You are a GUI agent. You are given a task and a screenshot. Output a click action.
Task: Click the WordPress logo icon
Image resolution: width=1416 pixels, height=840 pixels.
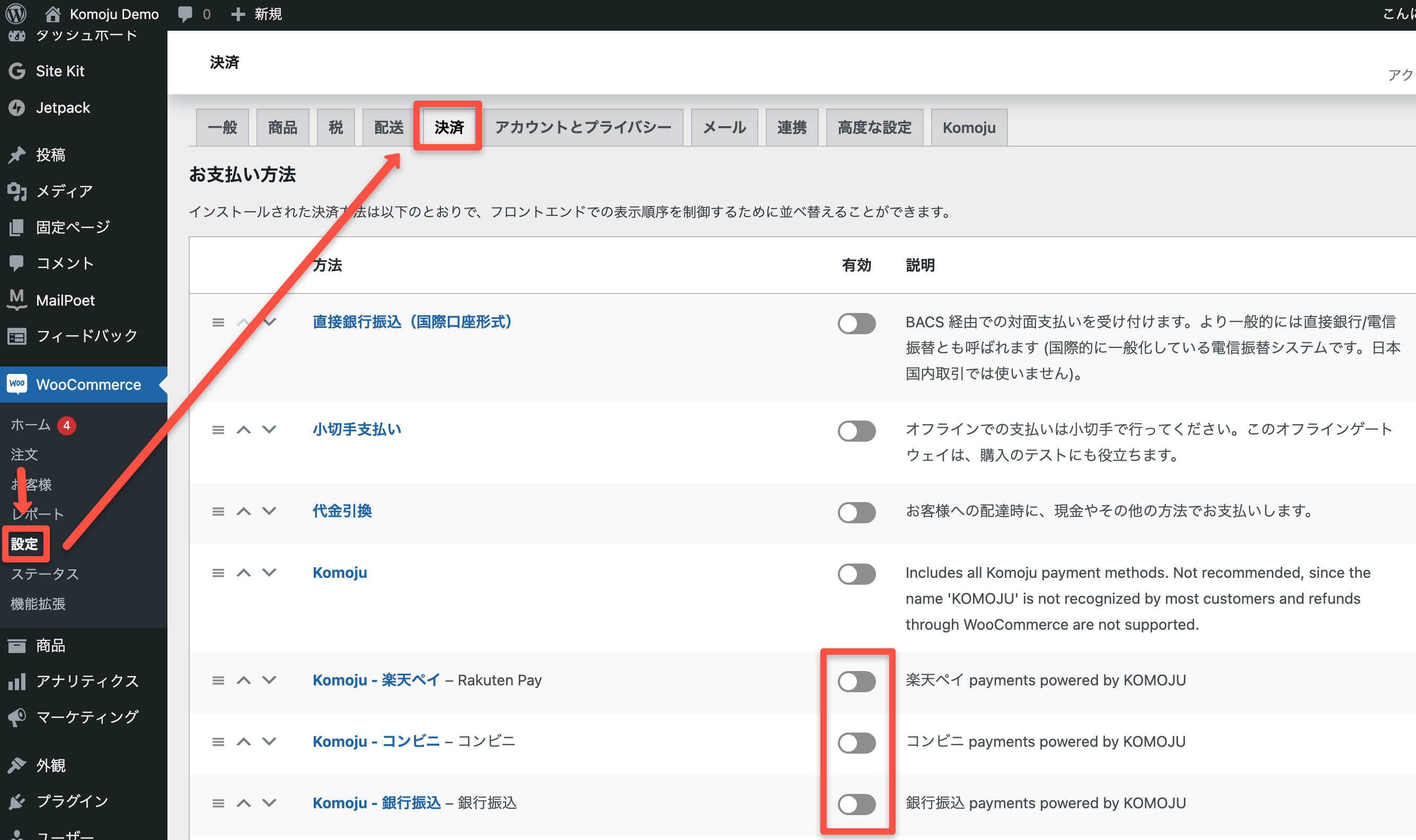(16, 14)
